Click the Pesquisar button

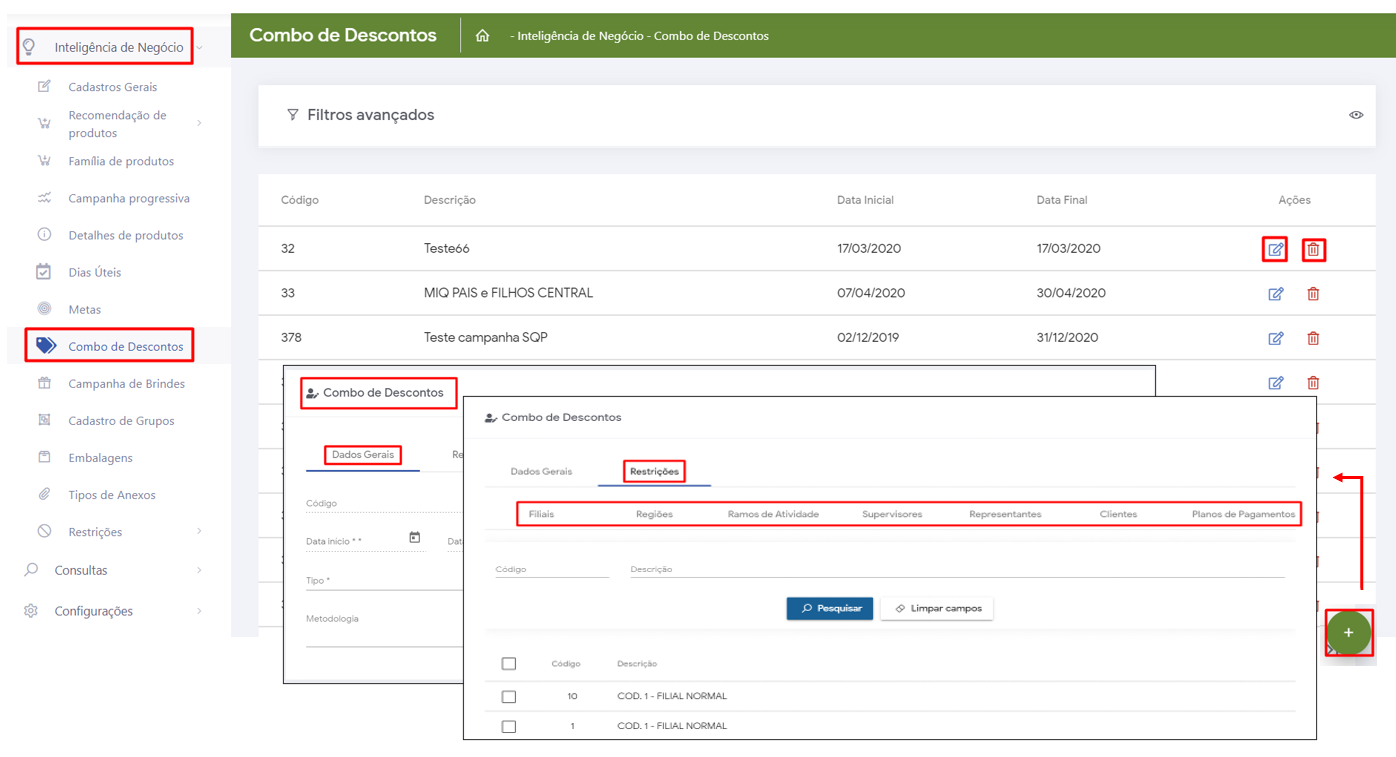(x=830, y=608)
